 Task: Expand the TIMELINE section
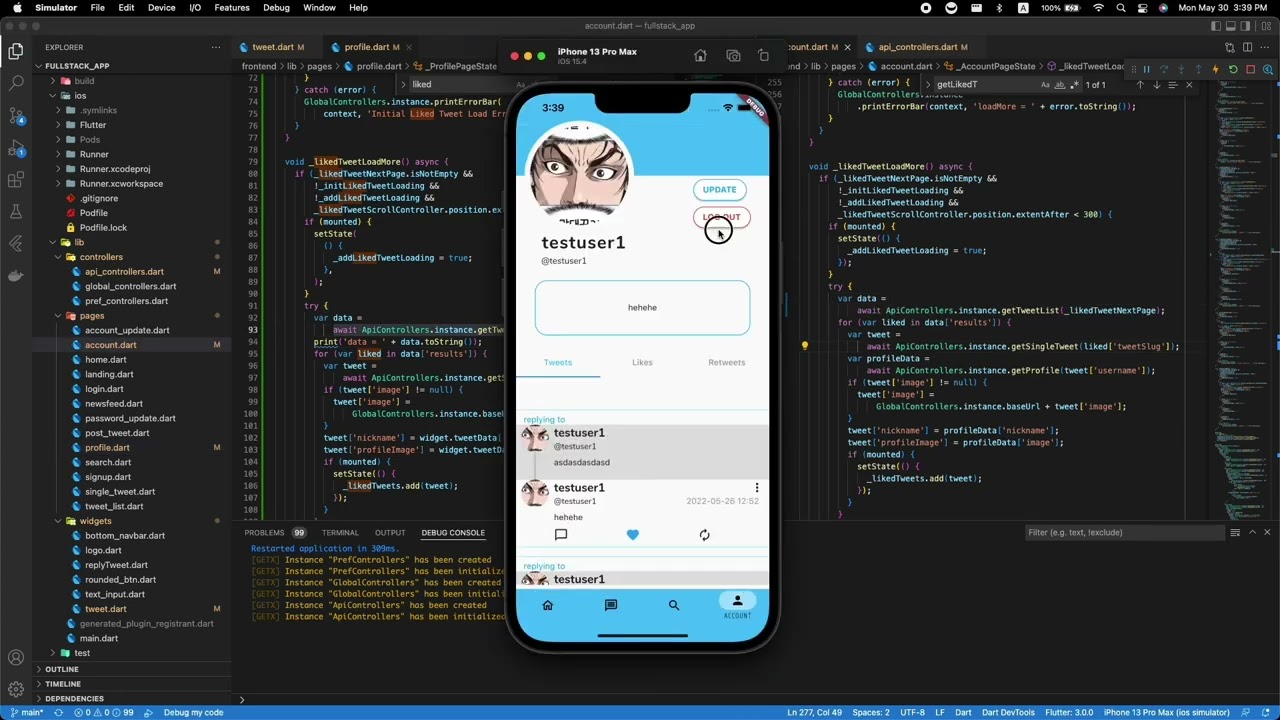coord(61,684)
